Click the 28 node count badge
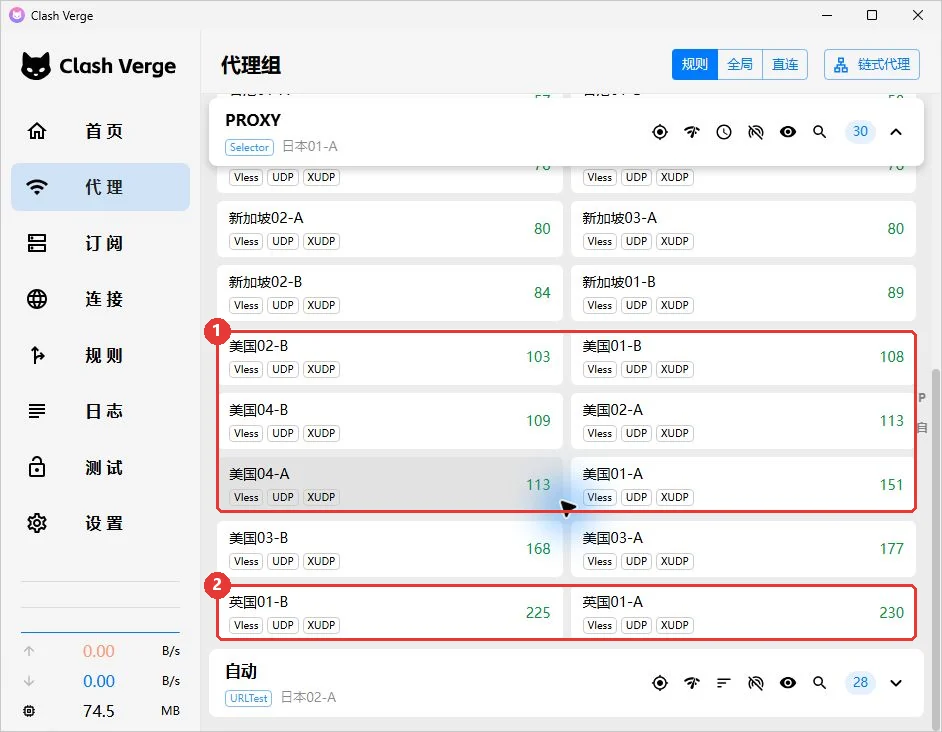This screenshot has width=942, height=732. point(860,682)
